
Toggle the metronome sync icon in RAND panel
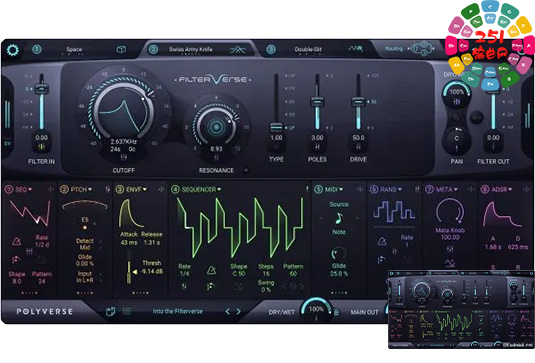pos(382,242)
